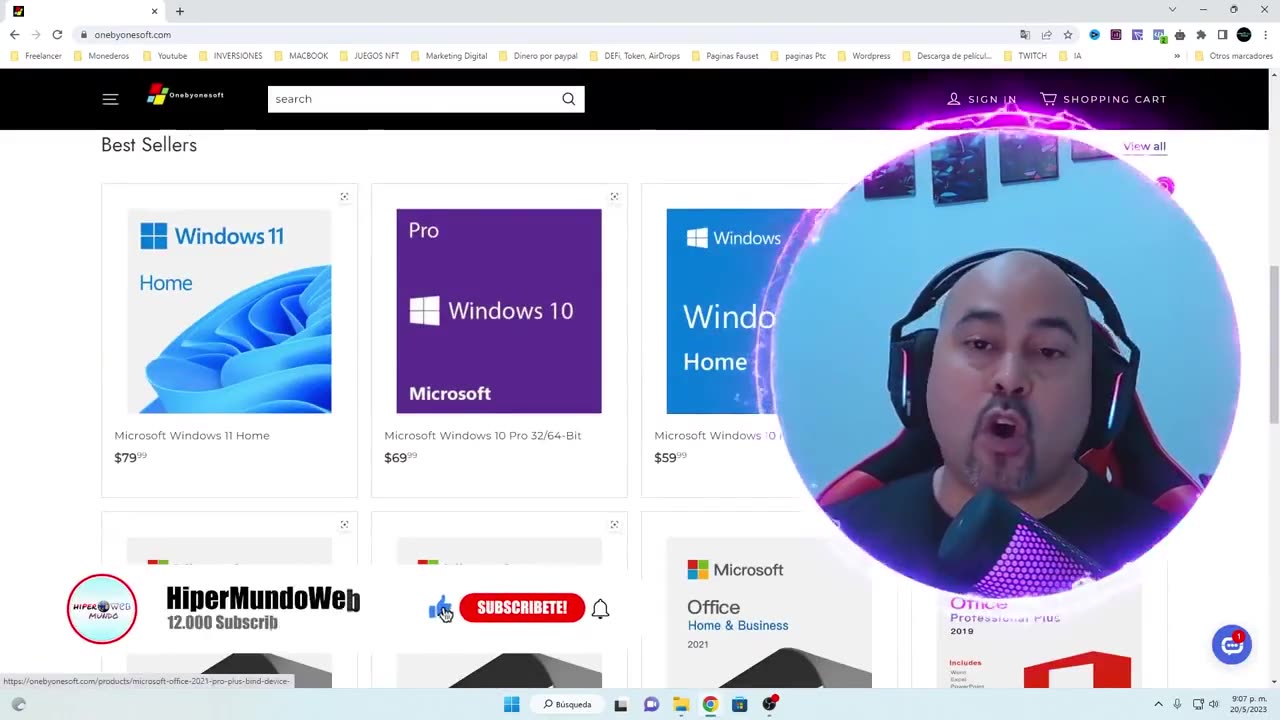The width and height of the screenshot is (1280, 720).
Task: Click the View all link
Action: point(1144,146)
